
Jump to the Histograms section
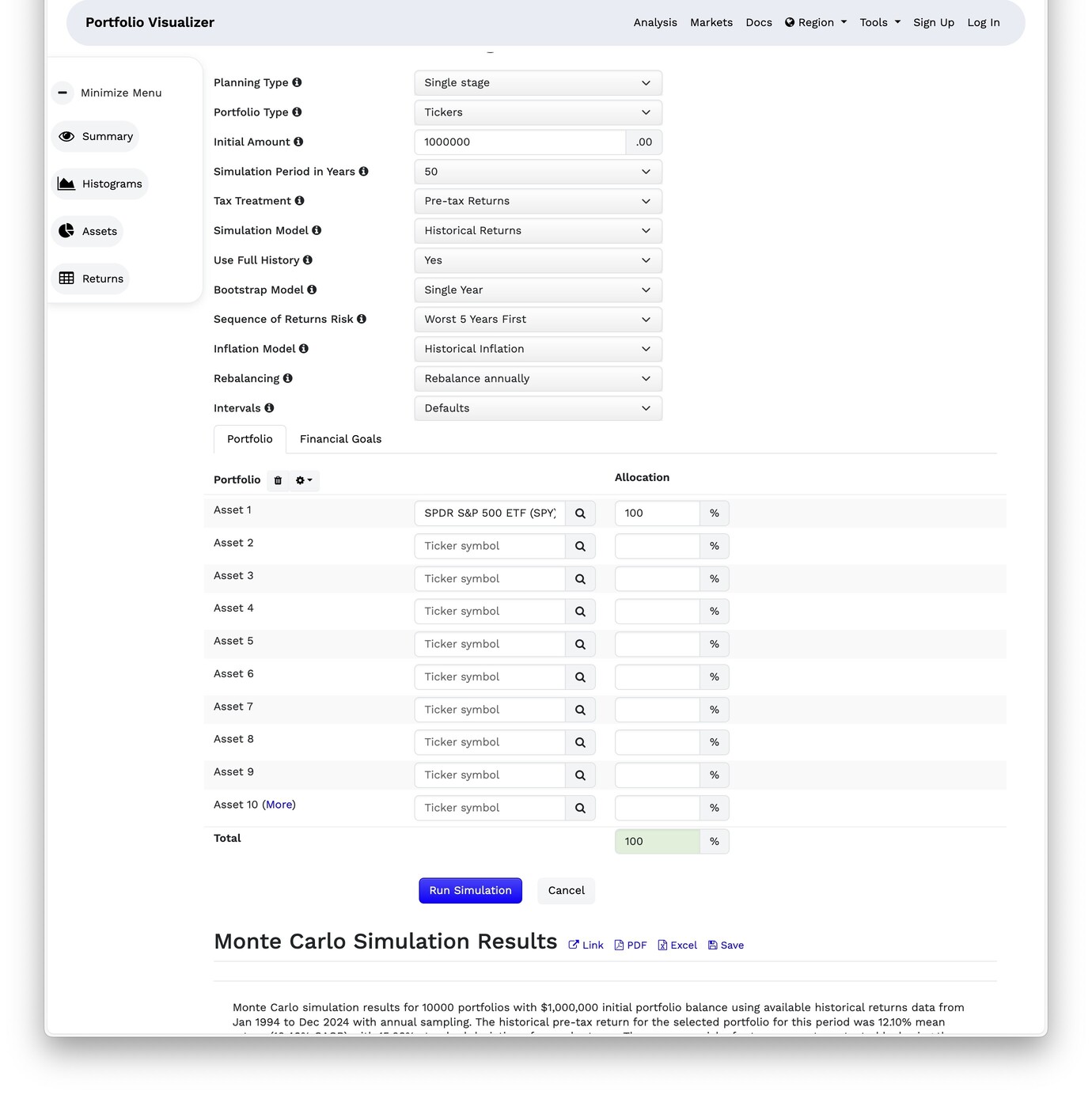pos(100,184)
